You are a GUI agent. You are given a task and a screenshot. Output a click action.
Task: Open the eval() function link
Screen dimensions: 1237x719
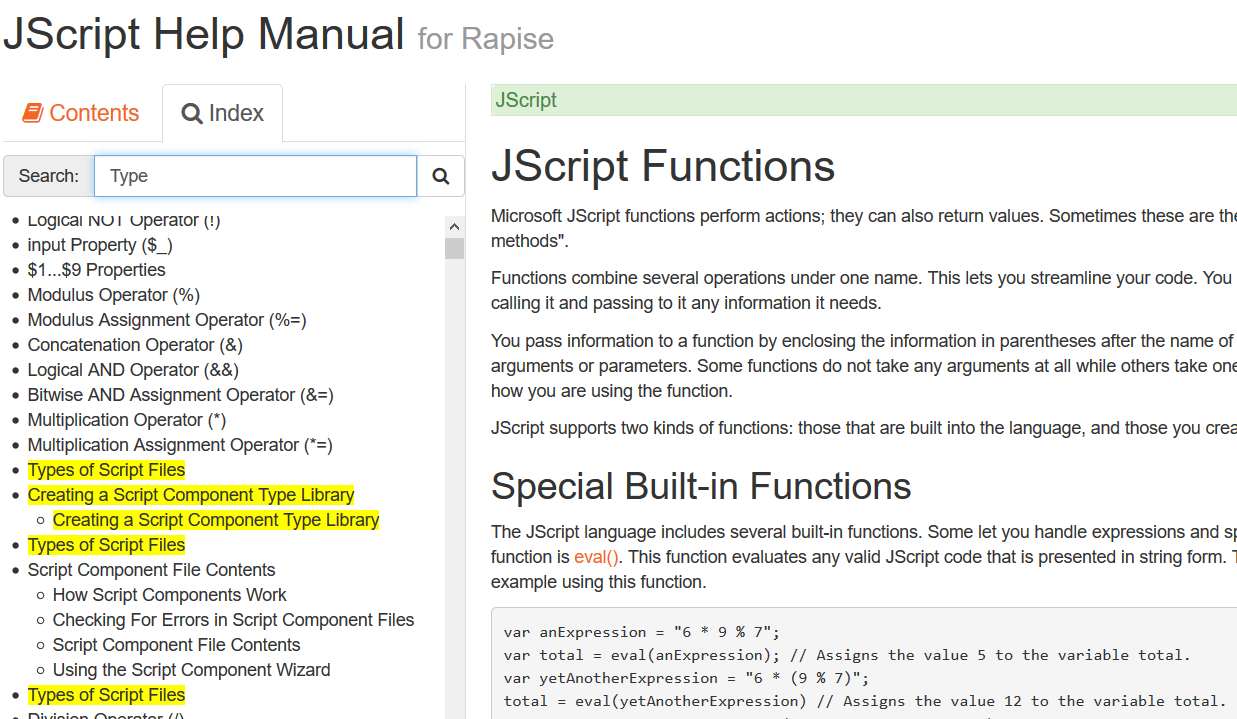click(x=596, y=557)
